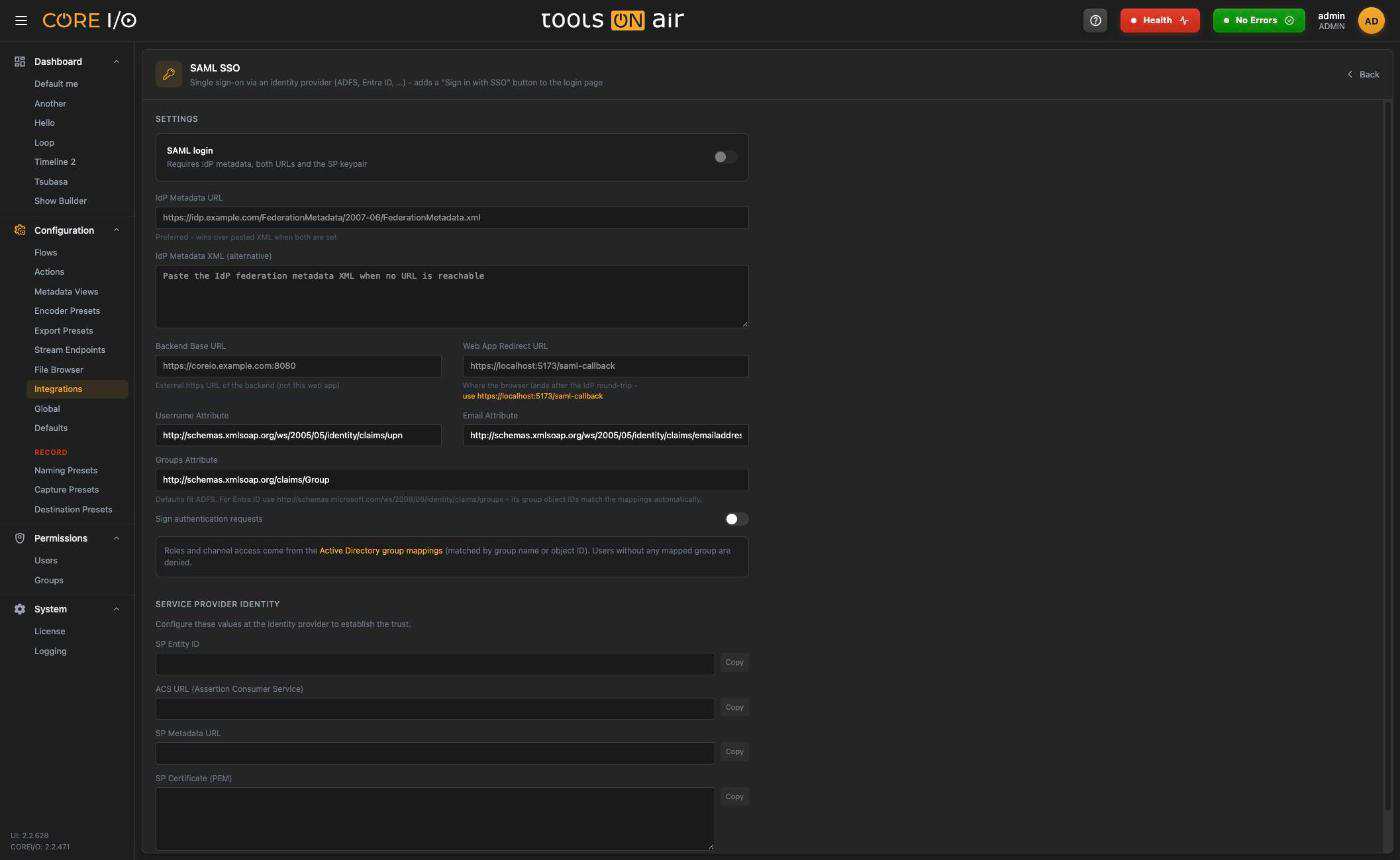Click the No Errors status button
Screen dimensions: 1400x860
tap(1259, 20)
